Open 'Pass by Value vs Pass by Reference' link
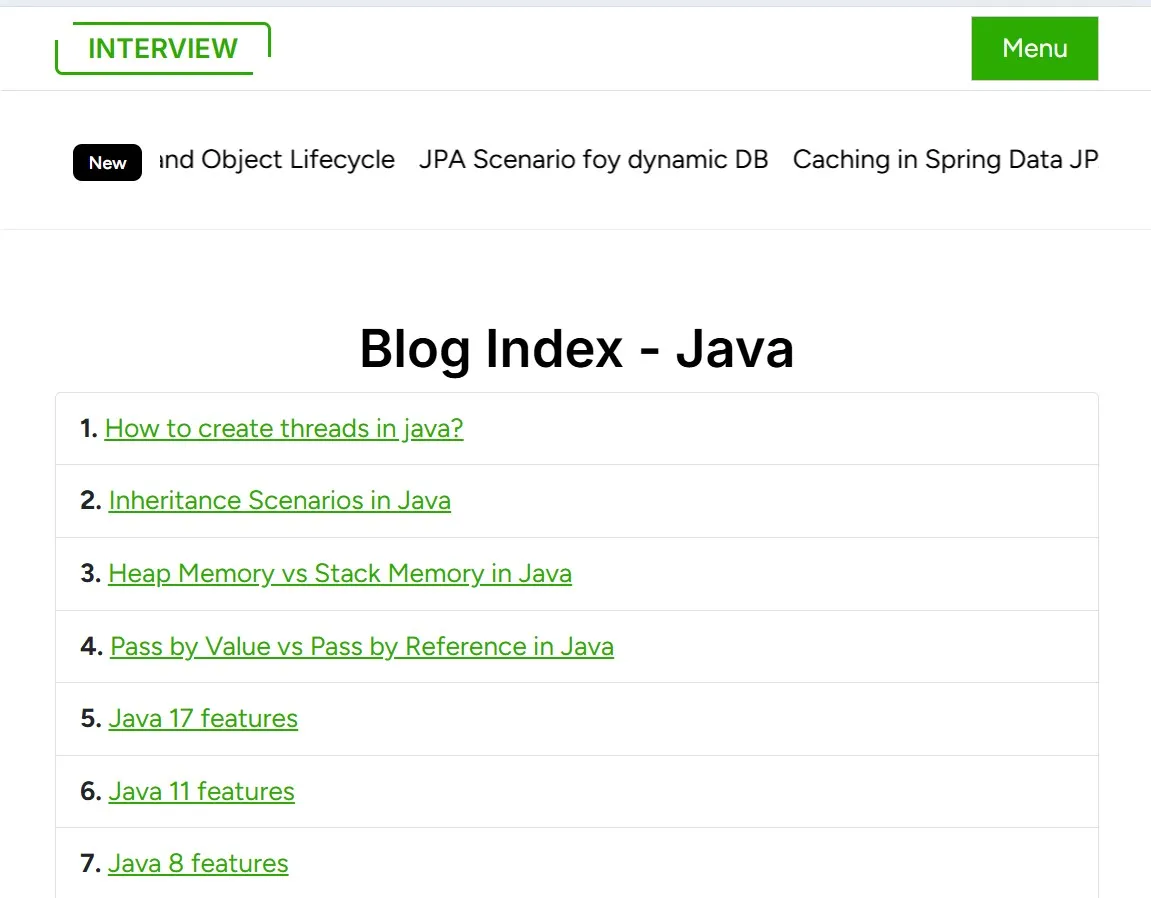1151x898 pixels. pyautogui.click(x=362, y=646)
